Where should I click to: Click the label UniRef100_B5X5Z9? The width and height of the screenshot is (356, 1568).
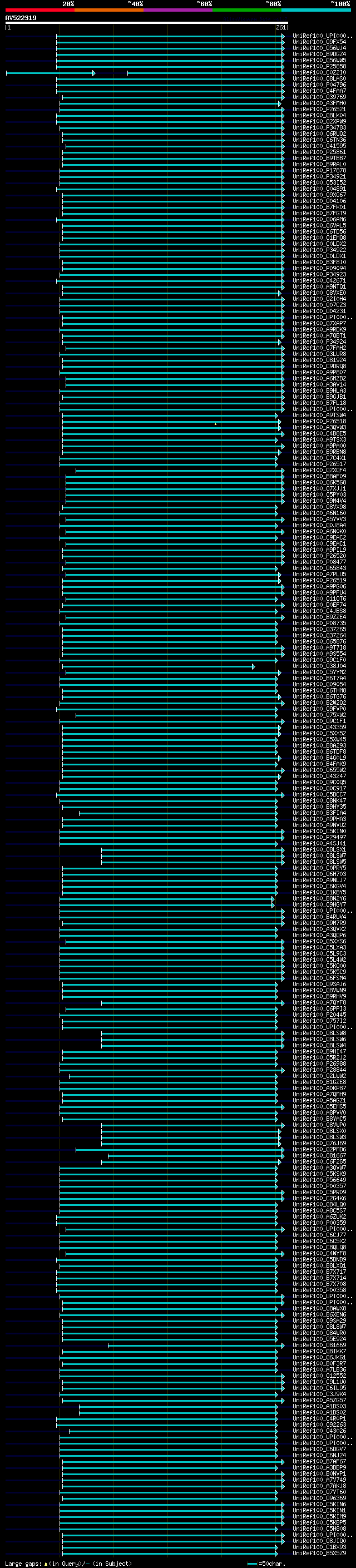coord(319,1553)
